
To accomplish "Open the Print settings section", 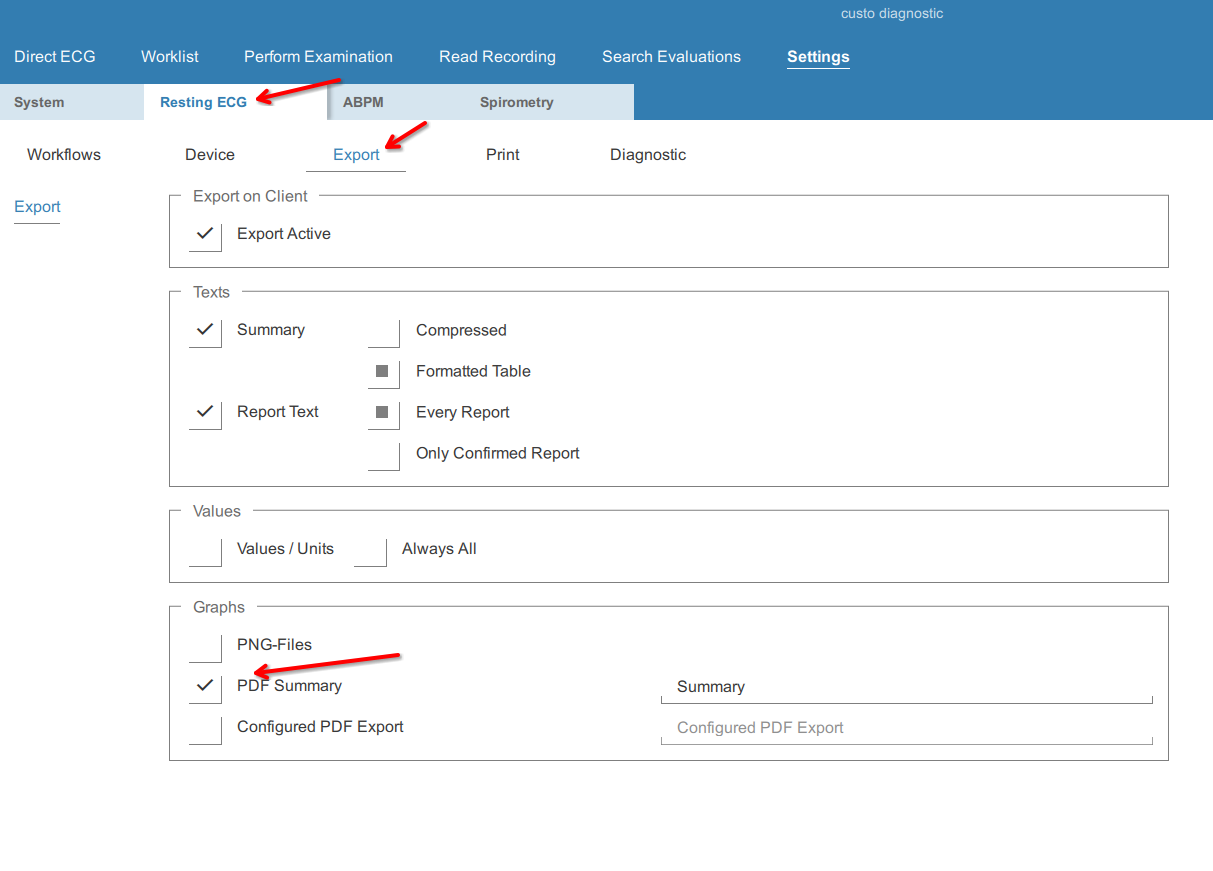I will click(503, 155).
